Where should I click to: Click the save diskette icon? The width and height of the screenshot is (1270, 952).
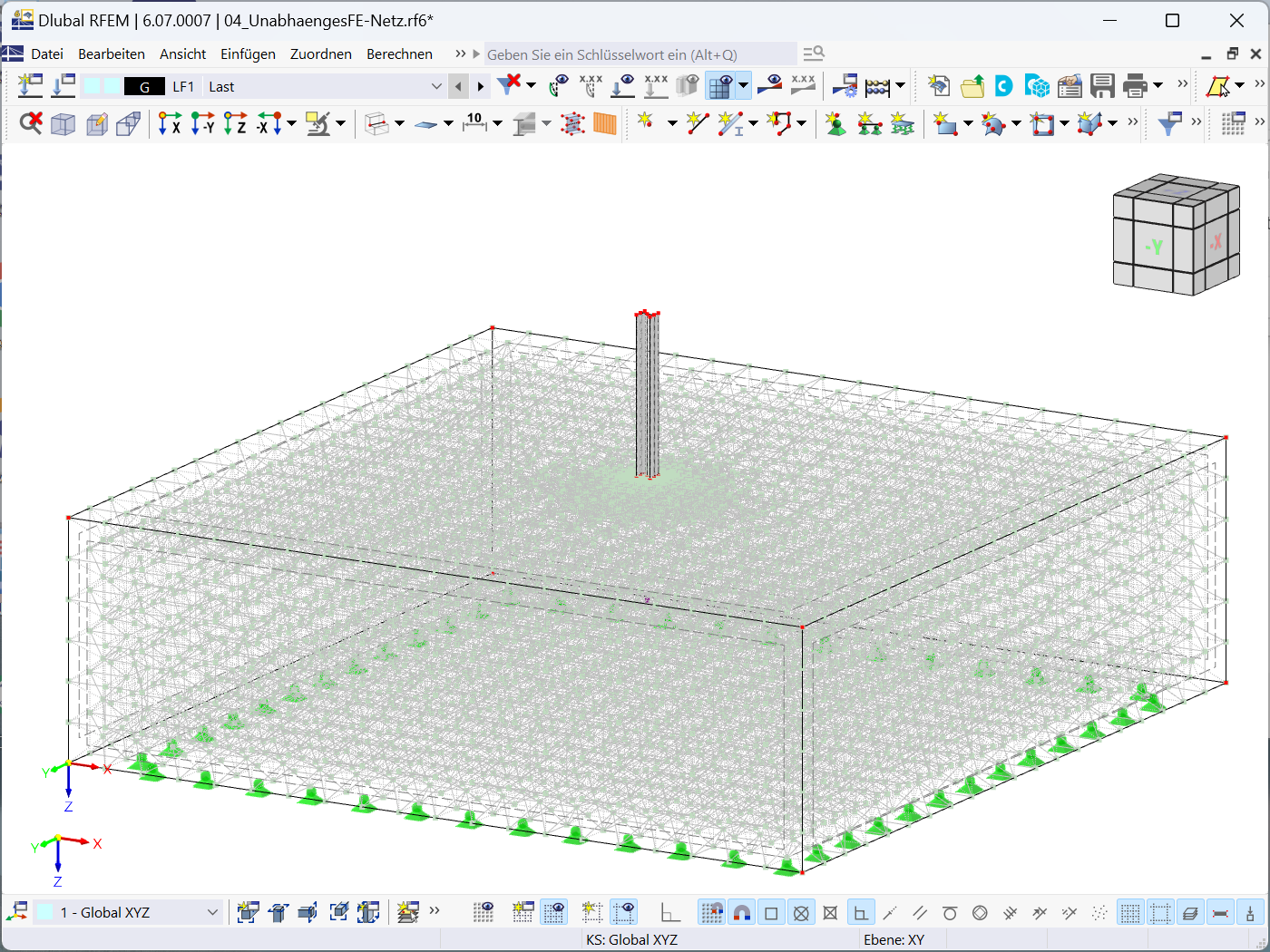pos(1102,86)
